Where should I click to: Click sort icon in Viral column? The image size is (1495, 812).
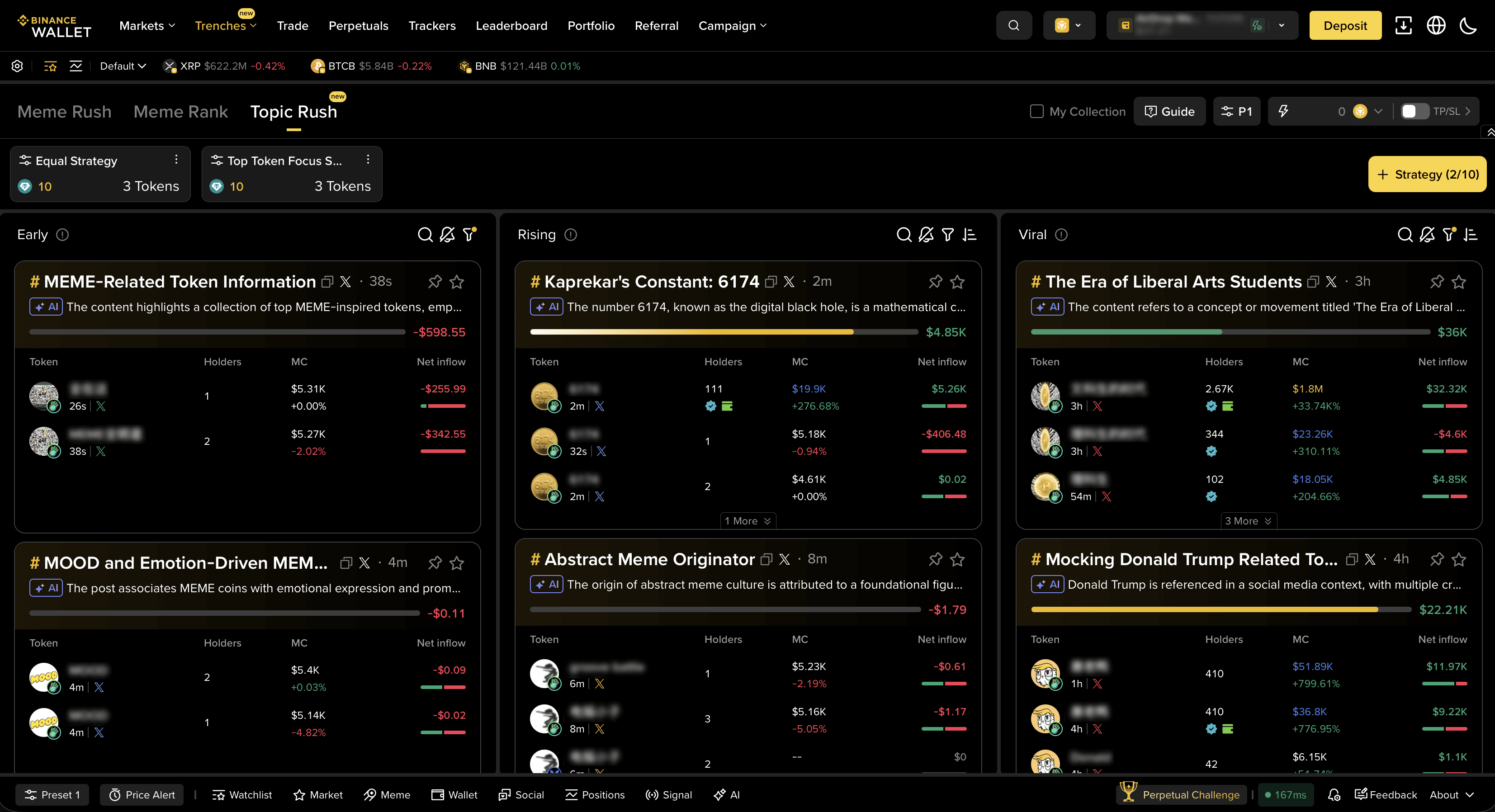pyautogui.click(x=1471, y=235)
